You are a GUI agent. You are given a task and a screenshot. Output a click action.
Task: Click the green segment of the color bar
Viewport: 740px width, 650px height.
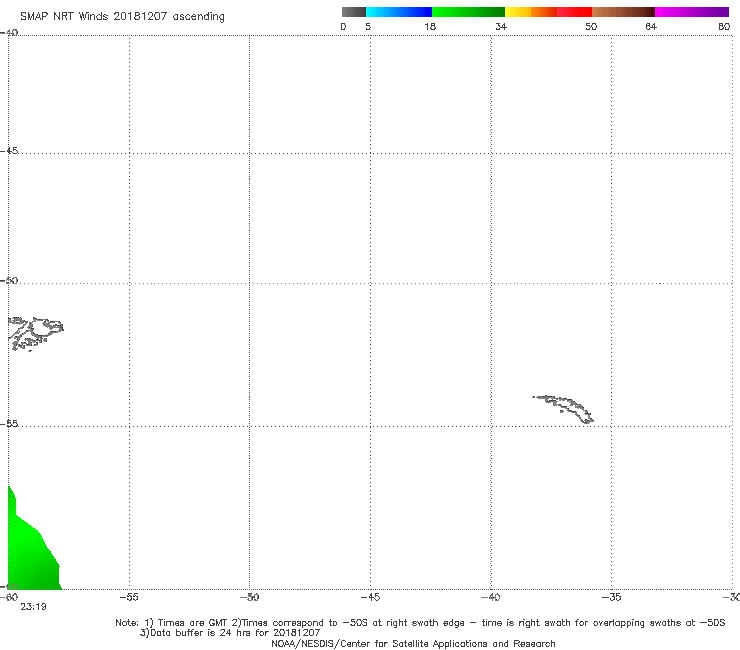tap(468, 12)
